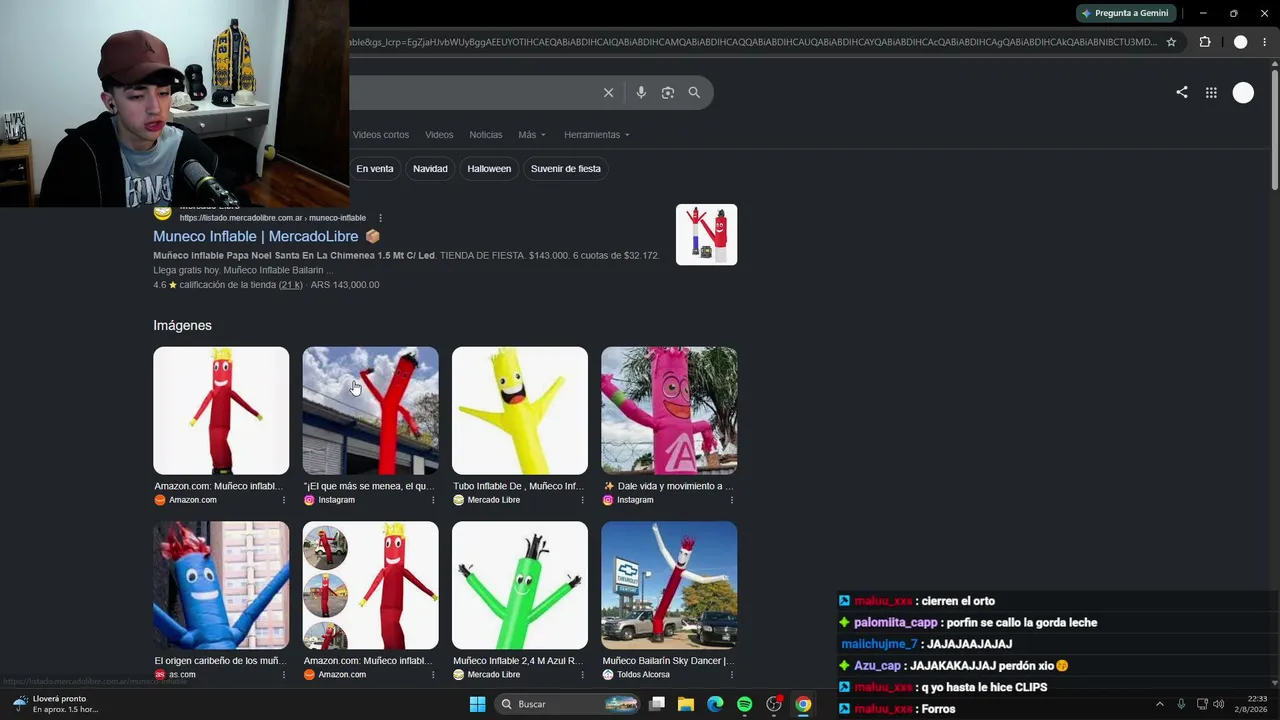Viewport: 1280px width, 720px height.
Task: Switch to the 'Videos' results tab
Action: [x=439, y=135]
